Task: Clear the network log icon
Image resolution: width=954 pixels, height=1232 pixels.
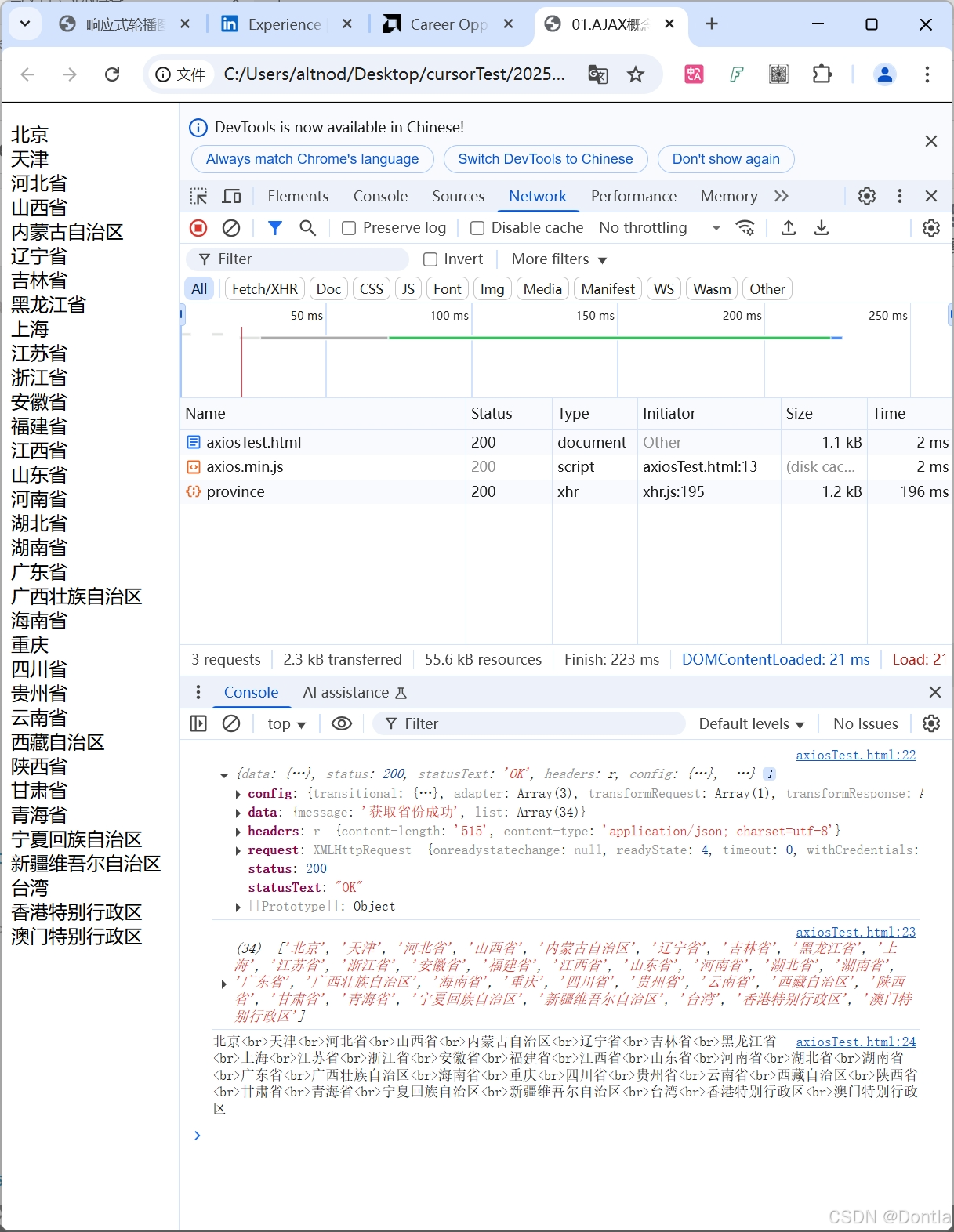Action: click(x=231, y=228)
